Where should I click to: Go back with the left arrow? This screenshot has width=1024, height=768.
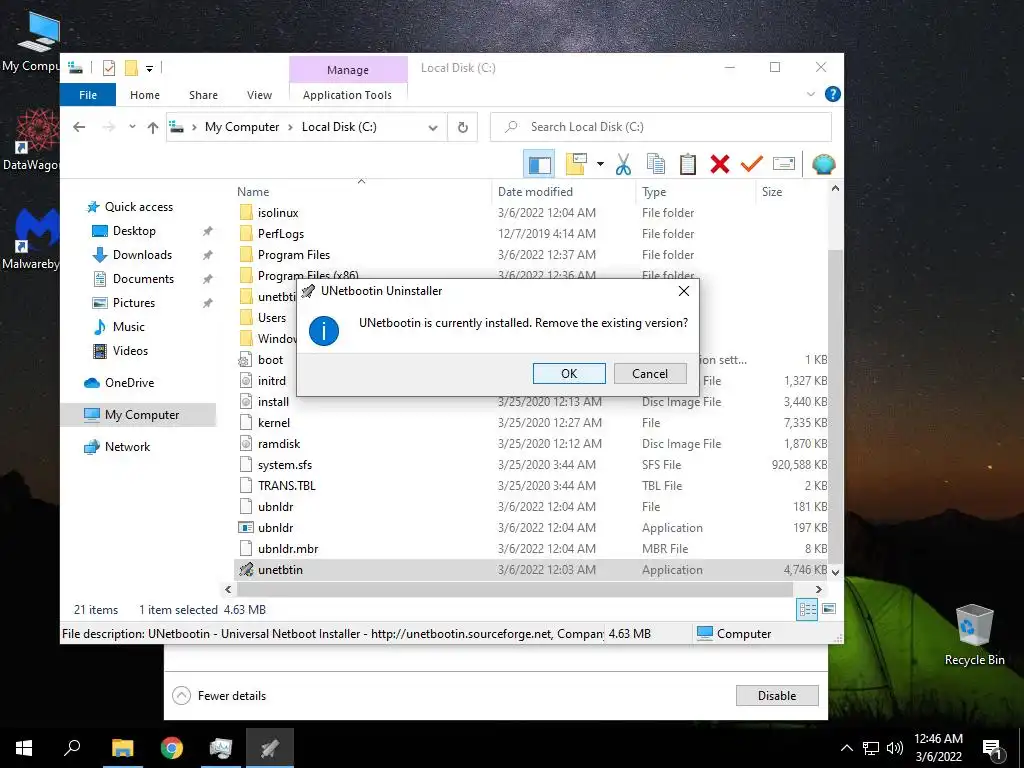coord(79,127)
